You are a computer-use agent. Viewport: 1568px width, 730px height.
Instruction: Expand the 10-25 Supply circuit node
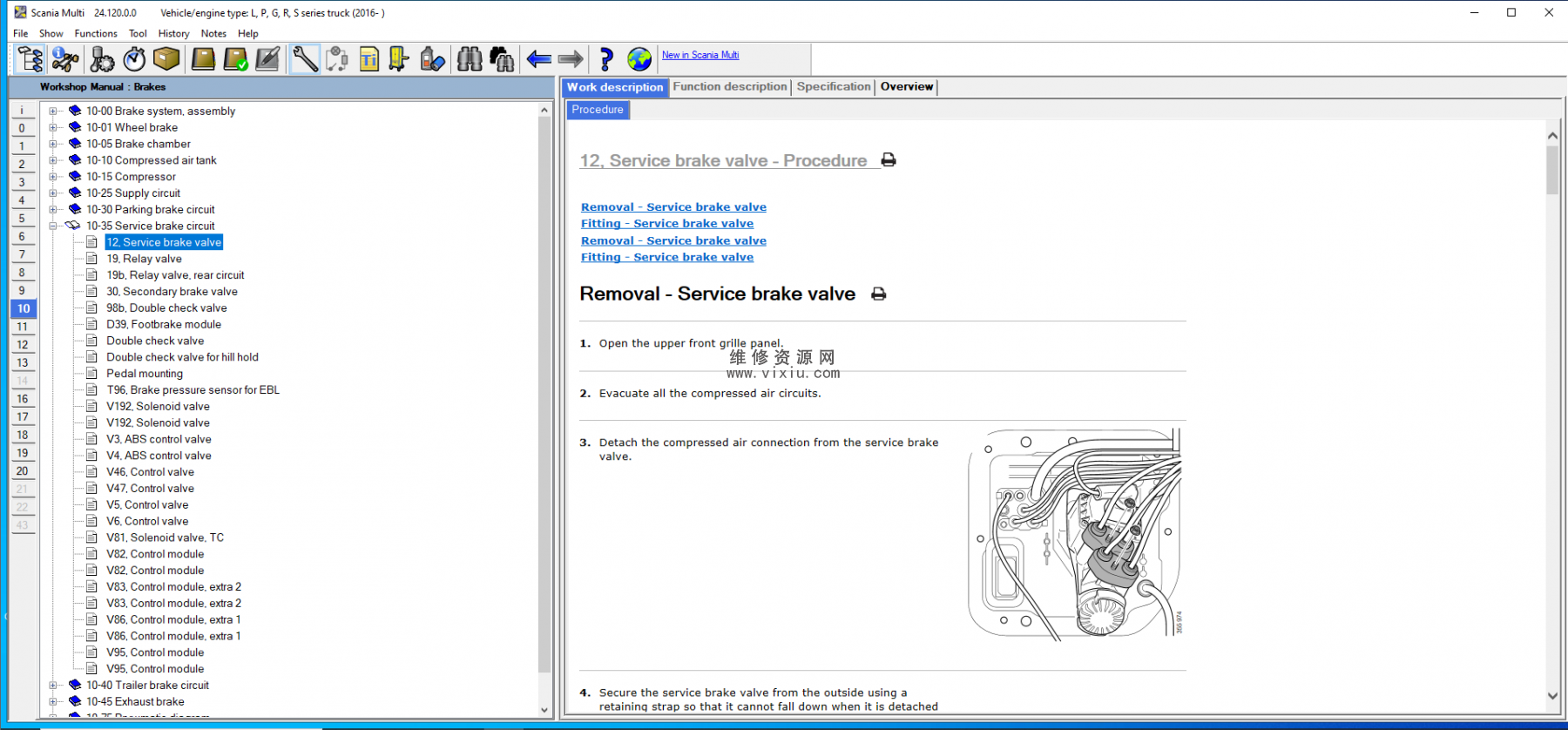click(x=53, y=193)
